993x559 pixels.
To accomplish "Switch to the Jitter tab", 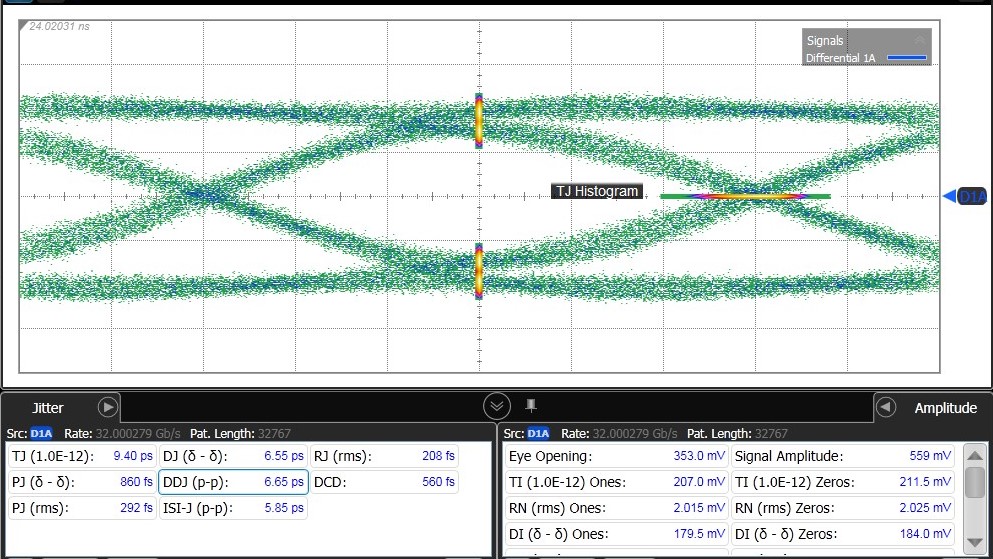I will (x=48, y=408).
